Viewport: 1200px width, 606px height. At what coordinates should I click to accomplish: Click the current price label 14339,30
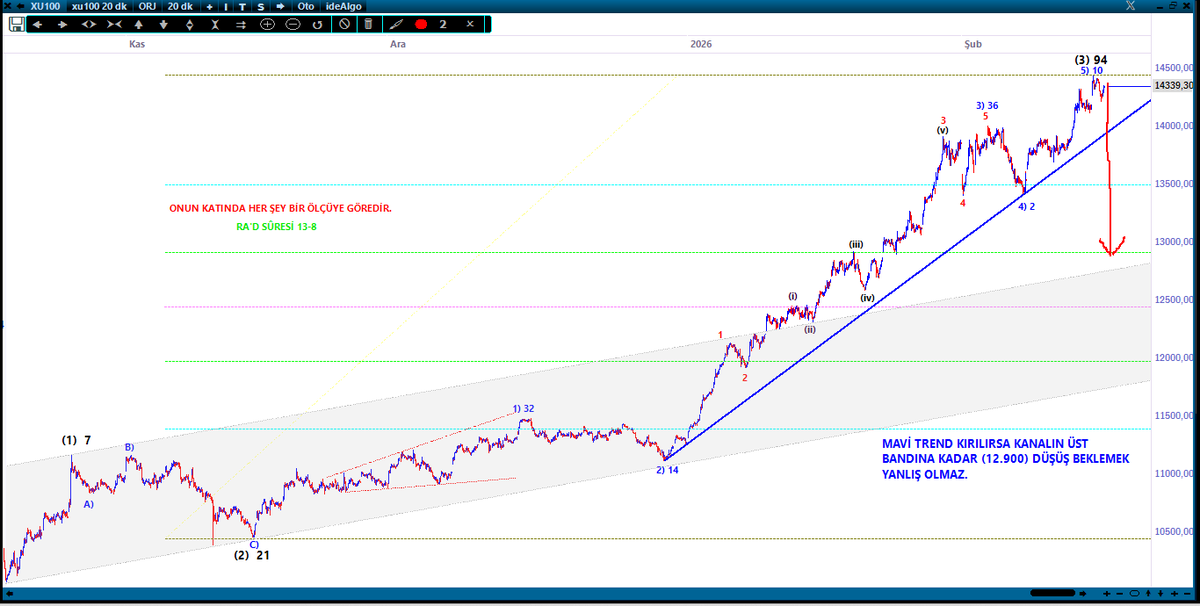pos(1173,86)
